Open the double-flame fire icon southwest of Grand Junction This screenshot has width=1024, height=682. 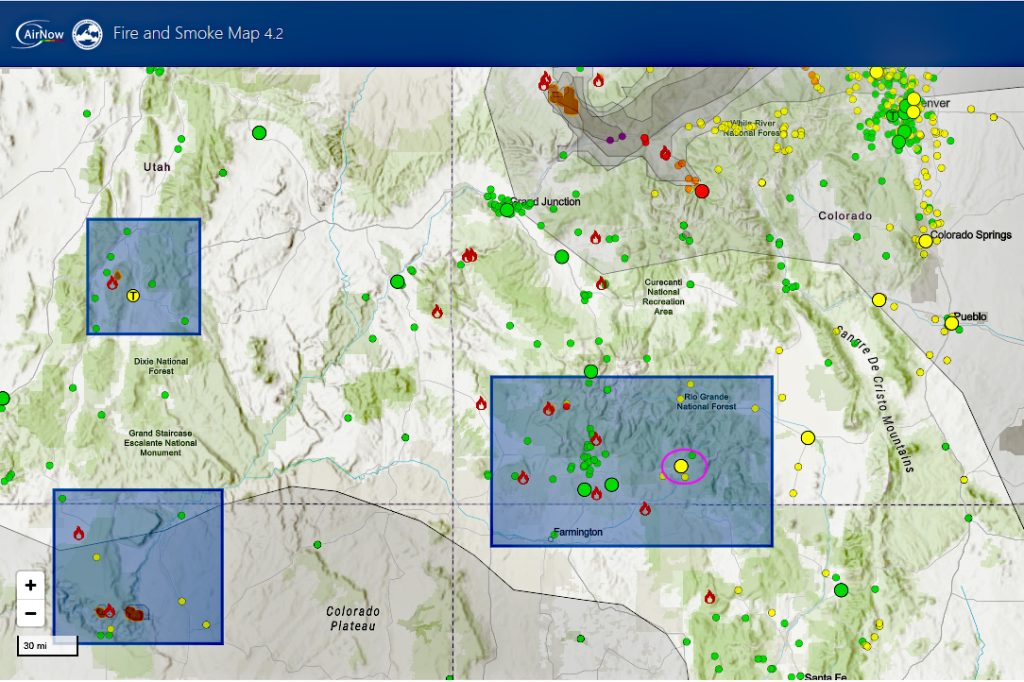[469, 255]
